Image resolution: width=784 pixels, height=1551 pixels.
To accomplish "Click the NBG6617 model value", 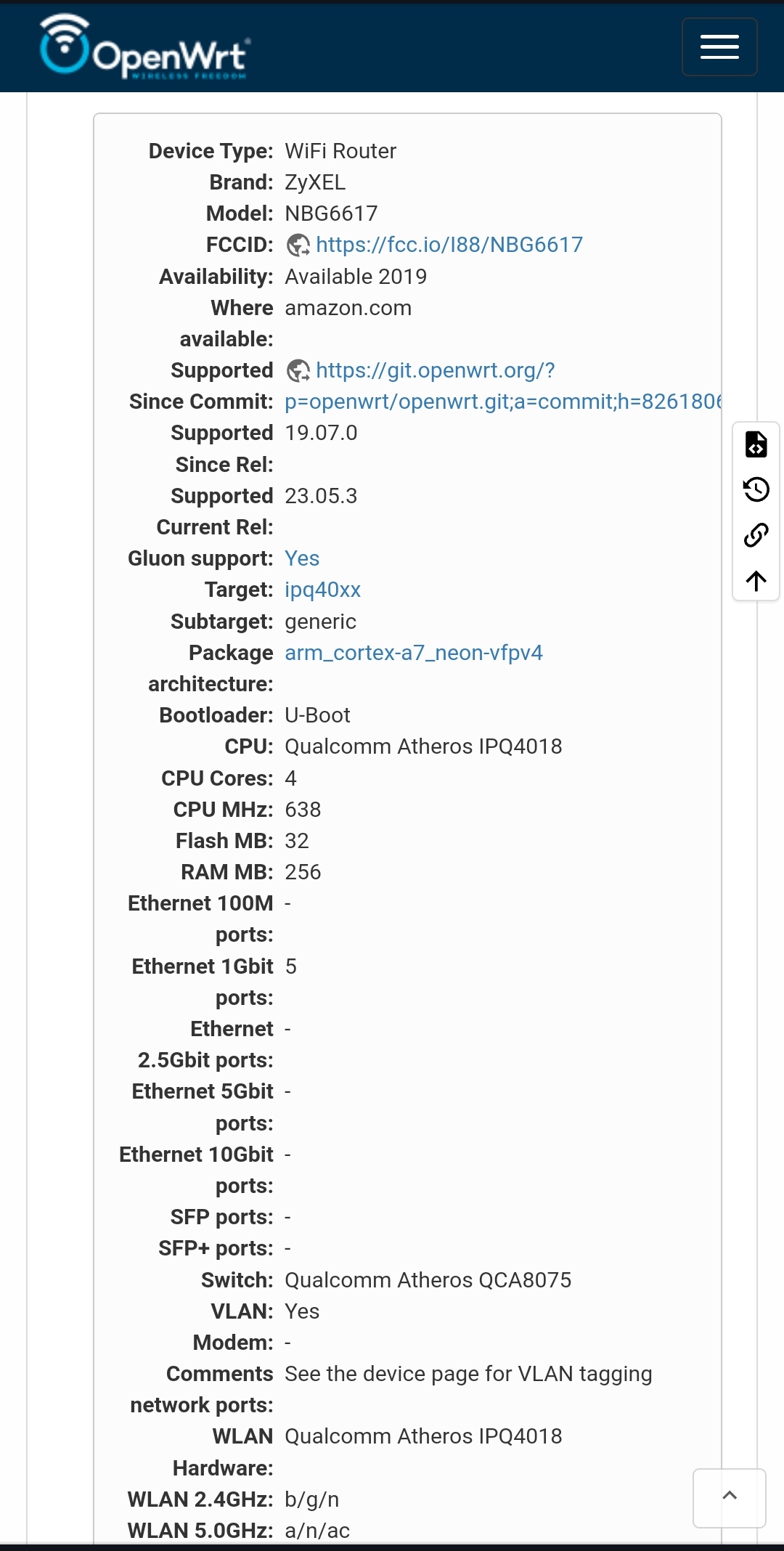I will point(331,213).
